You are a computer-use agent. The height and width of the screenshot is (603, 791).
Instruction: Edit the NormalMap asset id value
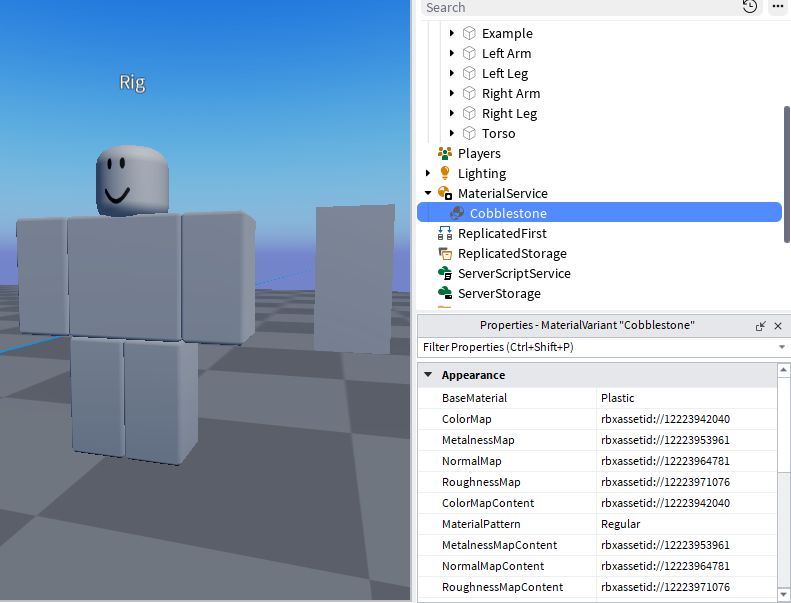pos(686,461)
